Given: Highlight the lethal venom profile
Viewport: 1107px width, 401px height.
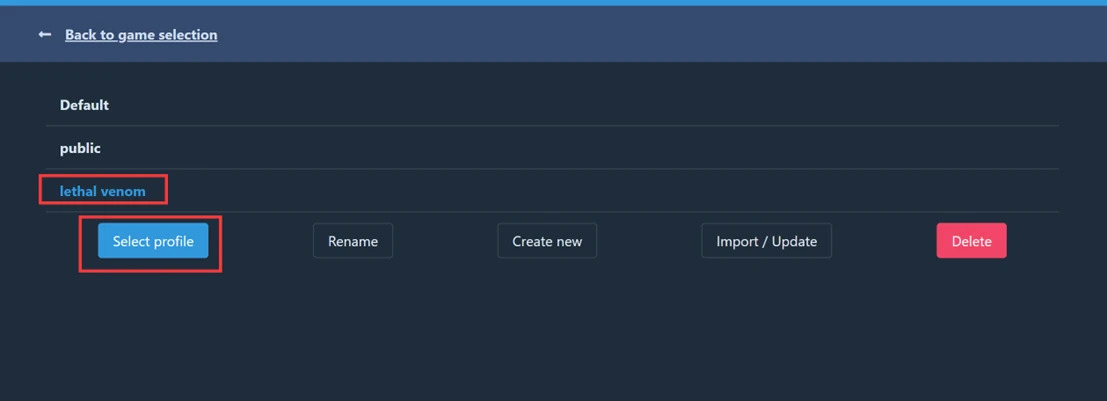Looking at the screenshot, I should (102, 191).
